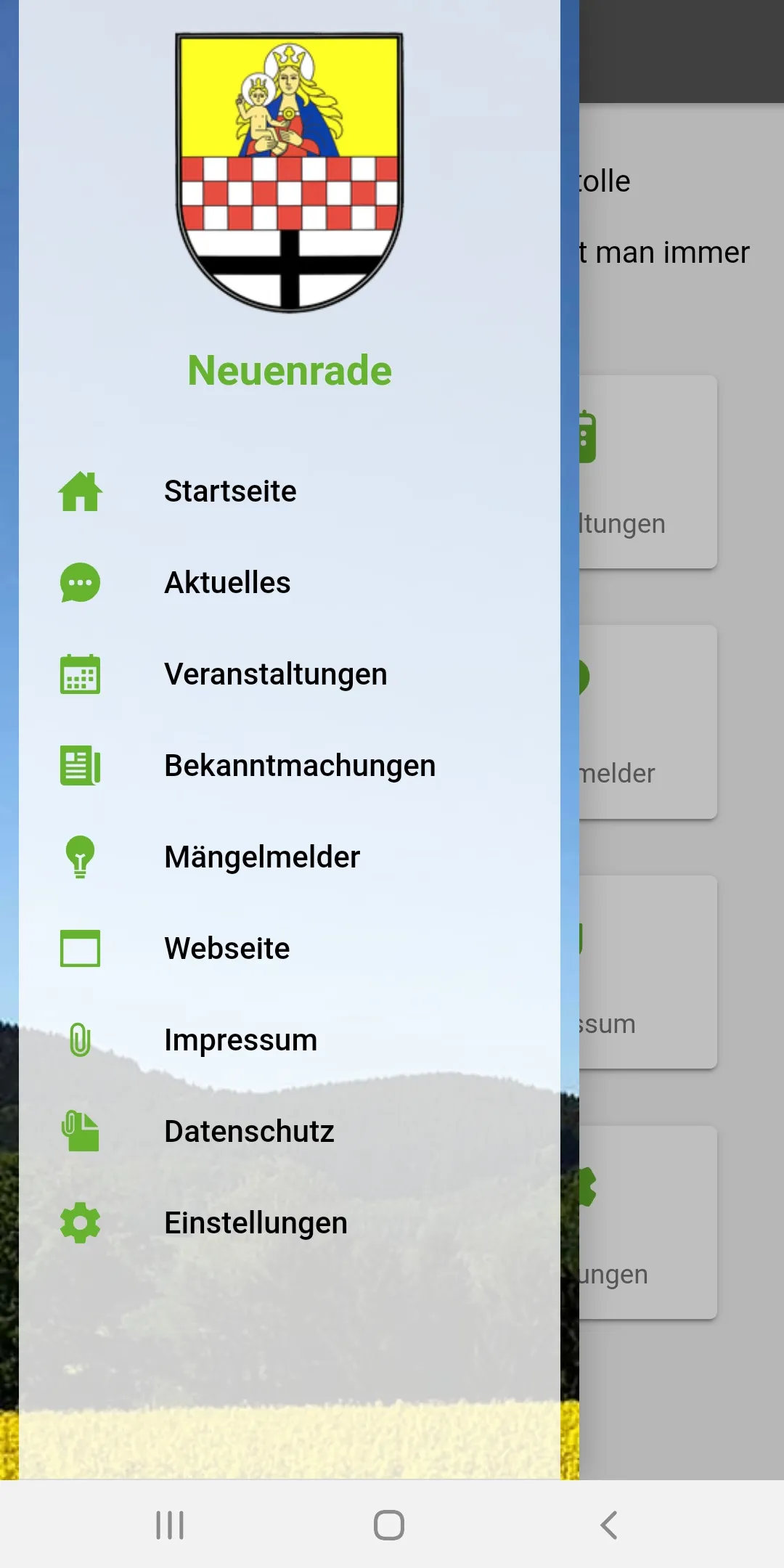
Task: Tap the lightbulb Mängelmelder icon
Action: coord(80,857)
